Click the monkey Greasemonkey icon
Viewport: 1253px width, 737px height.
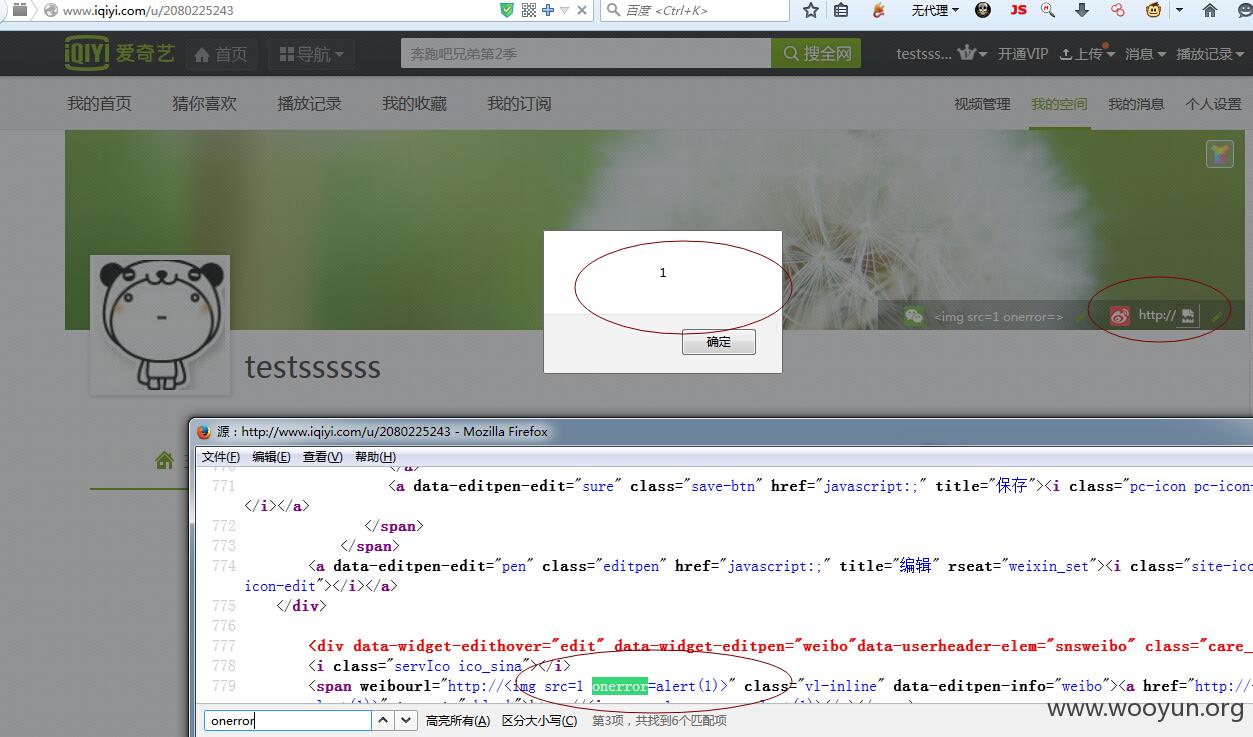[x=1154, y=10]
